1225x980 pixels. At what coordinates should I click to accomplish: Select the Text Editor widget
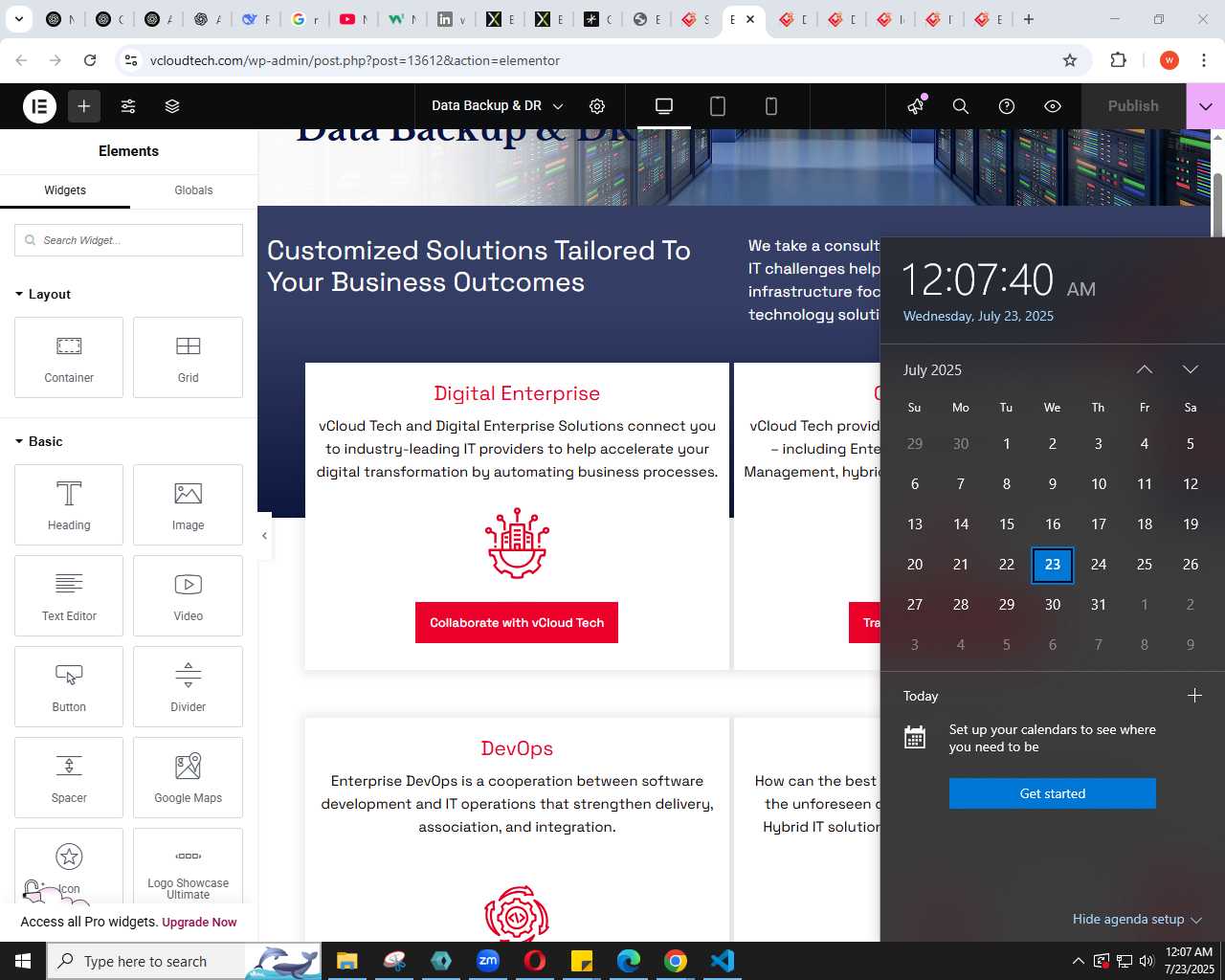69,595
